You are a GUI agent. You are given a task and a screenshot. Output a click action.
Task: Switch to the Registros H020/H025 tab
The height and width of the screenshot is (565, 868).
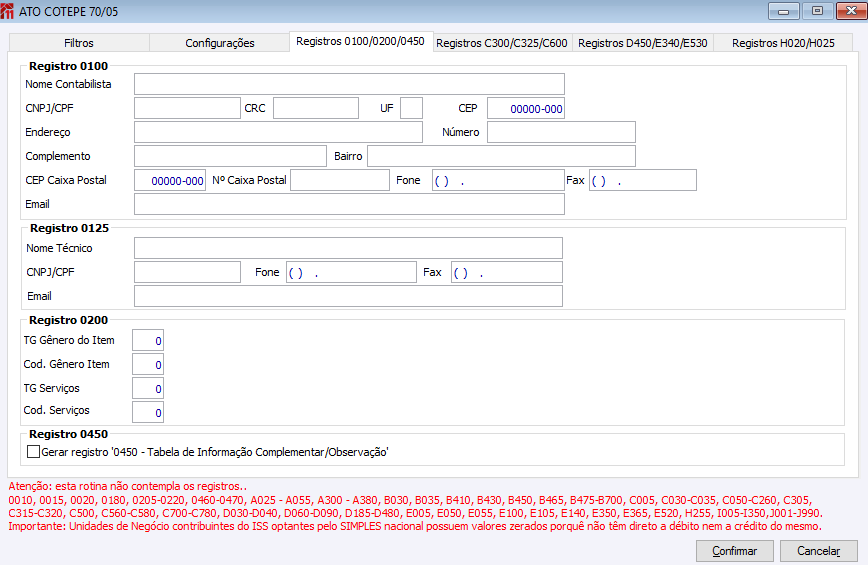coord(783,43)
